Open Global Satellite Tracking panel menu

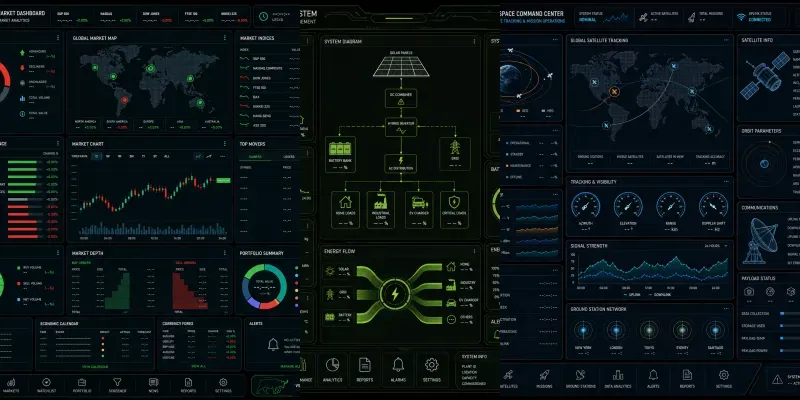[x=726, y=40]
